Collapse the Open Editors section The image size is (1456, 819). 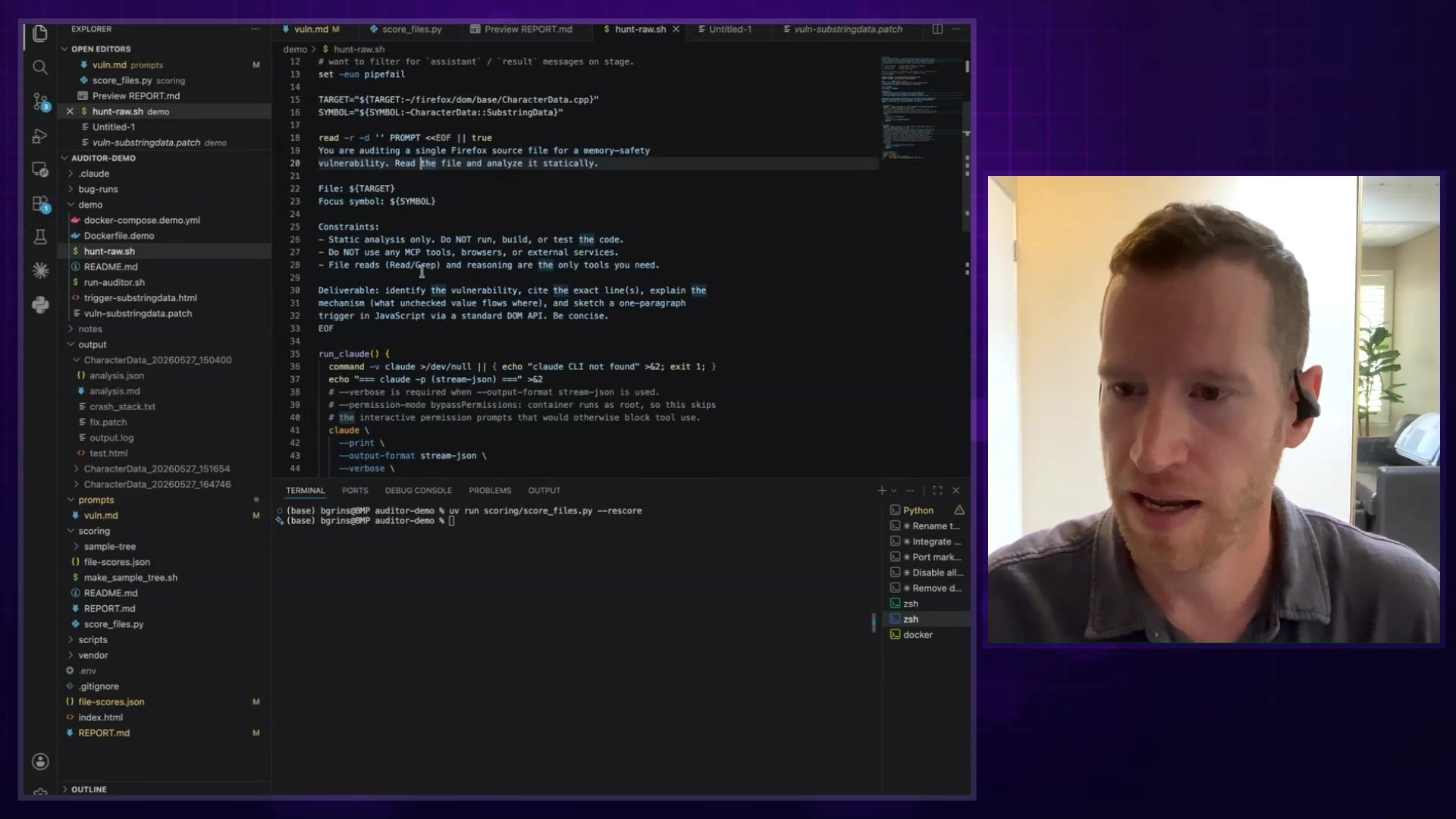coord(64,49)
